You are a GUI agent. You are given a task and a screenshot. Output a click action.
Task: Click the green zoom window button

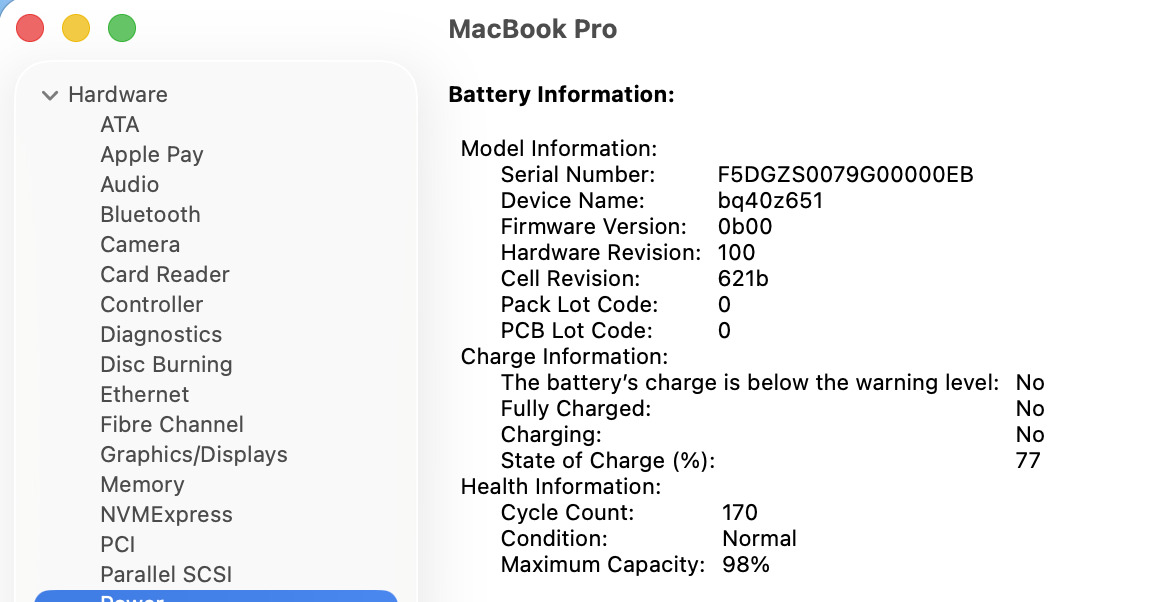pos(122,28)
